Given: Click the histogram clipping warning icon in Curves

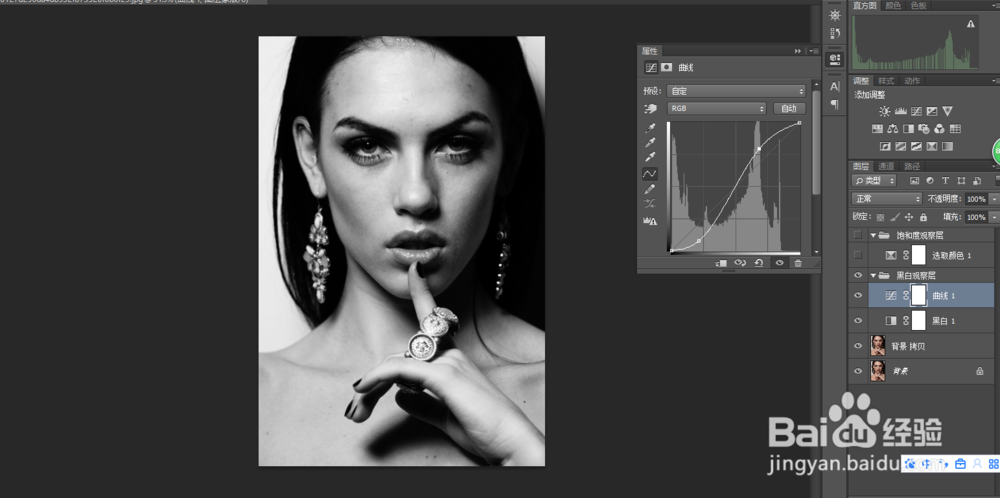Looking at the screenshot, I should (x=650, y=221).
